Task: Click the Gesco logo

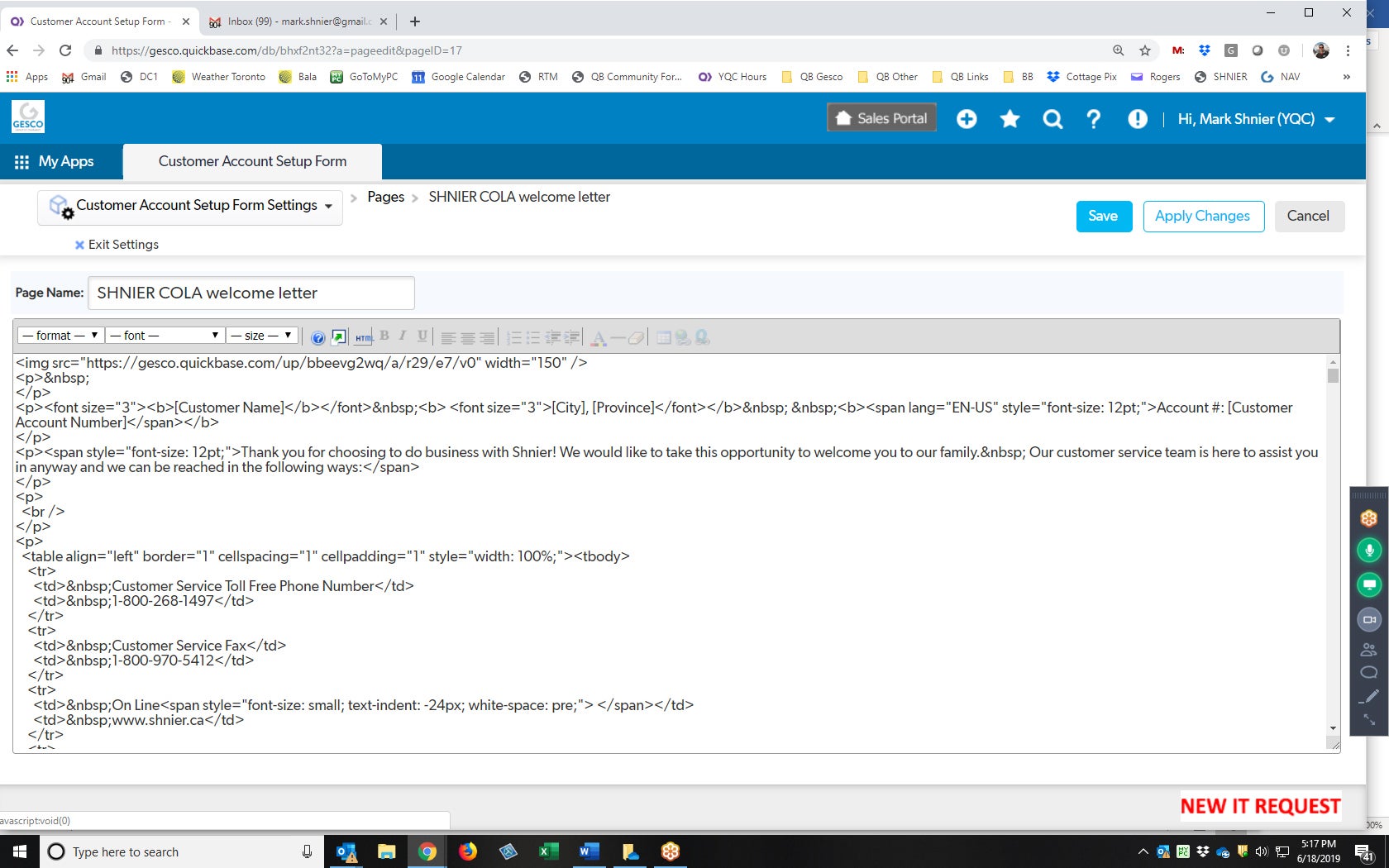Action: click(x=28, y=117)
